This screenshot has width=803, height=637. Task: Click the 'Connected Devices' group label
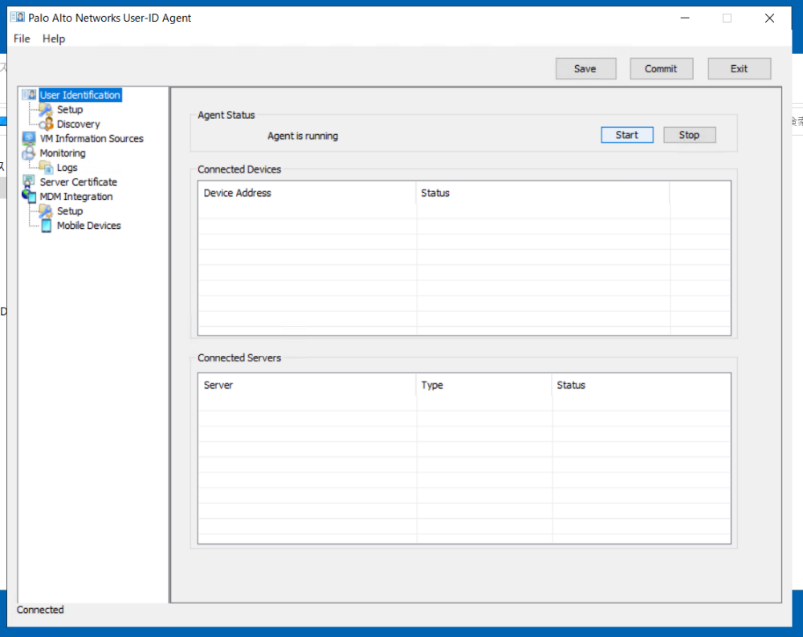click(x=239, y=169)
